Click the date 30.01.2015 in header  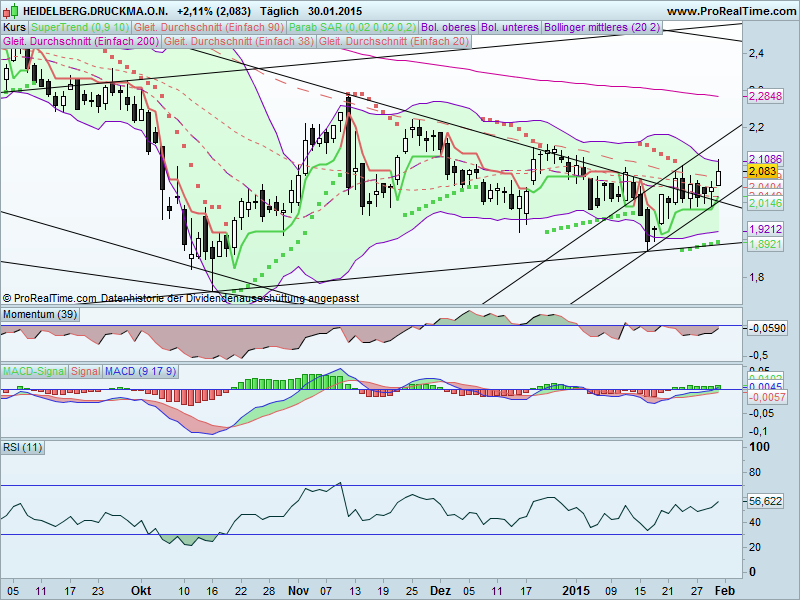coord(335,11)
